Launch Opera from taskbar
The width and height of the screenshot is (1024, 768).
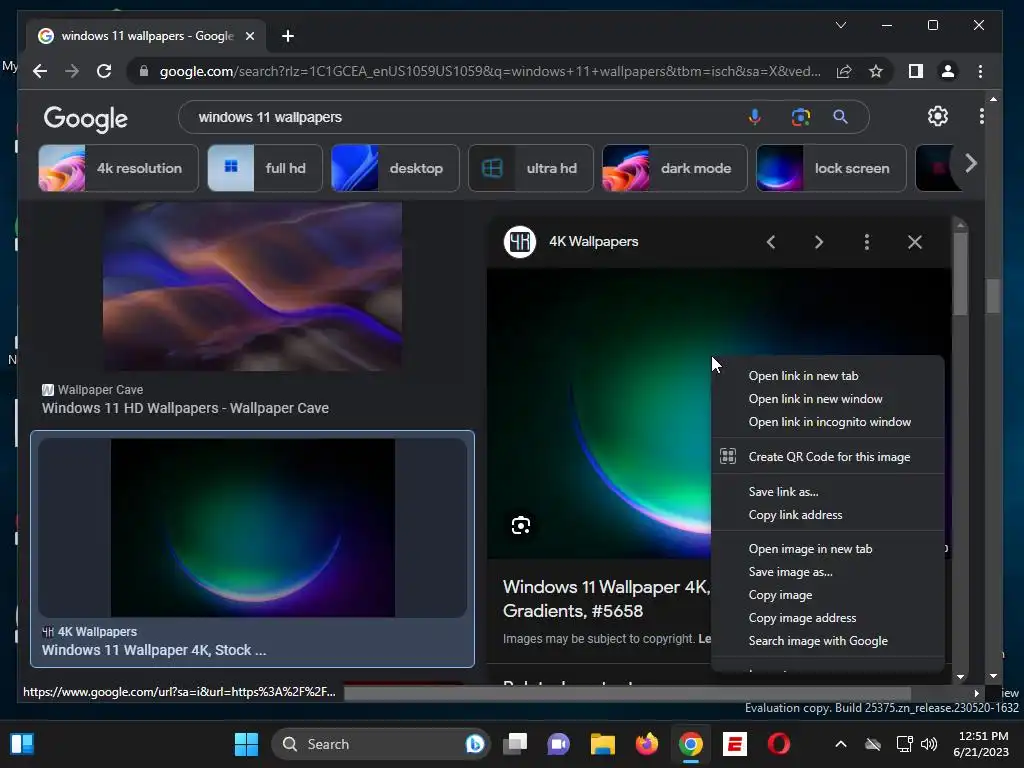[x=778, y=744]
